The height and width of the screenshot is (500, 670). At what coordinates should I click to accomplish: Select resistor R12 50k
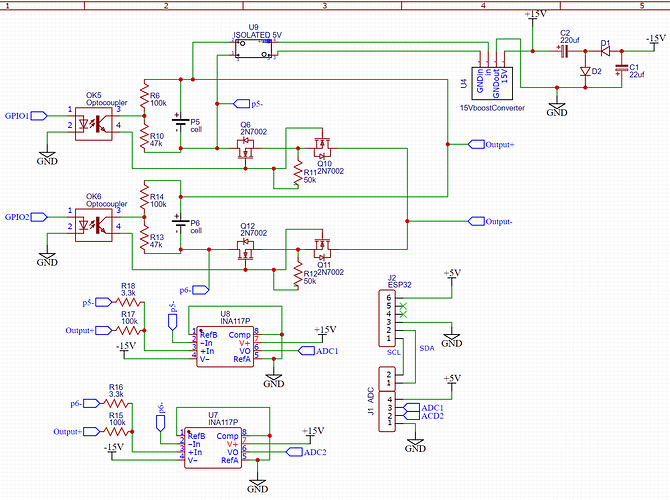tap(298, 274)
